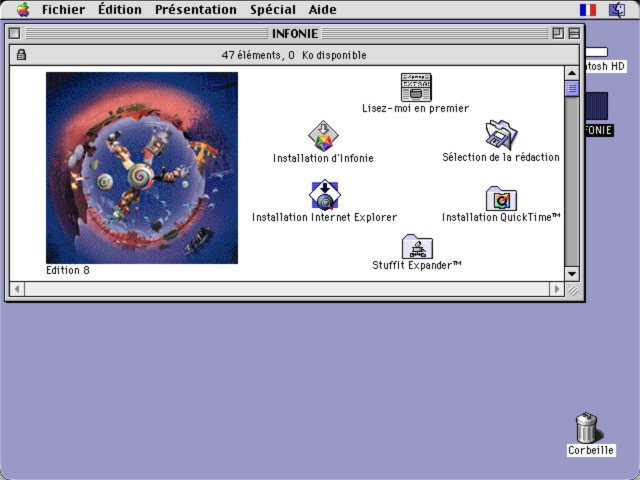Click the French flag keyboard menu icon
The height and width of the screenshot is (480, 640).
[588, 10]
